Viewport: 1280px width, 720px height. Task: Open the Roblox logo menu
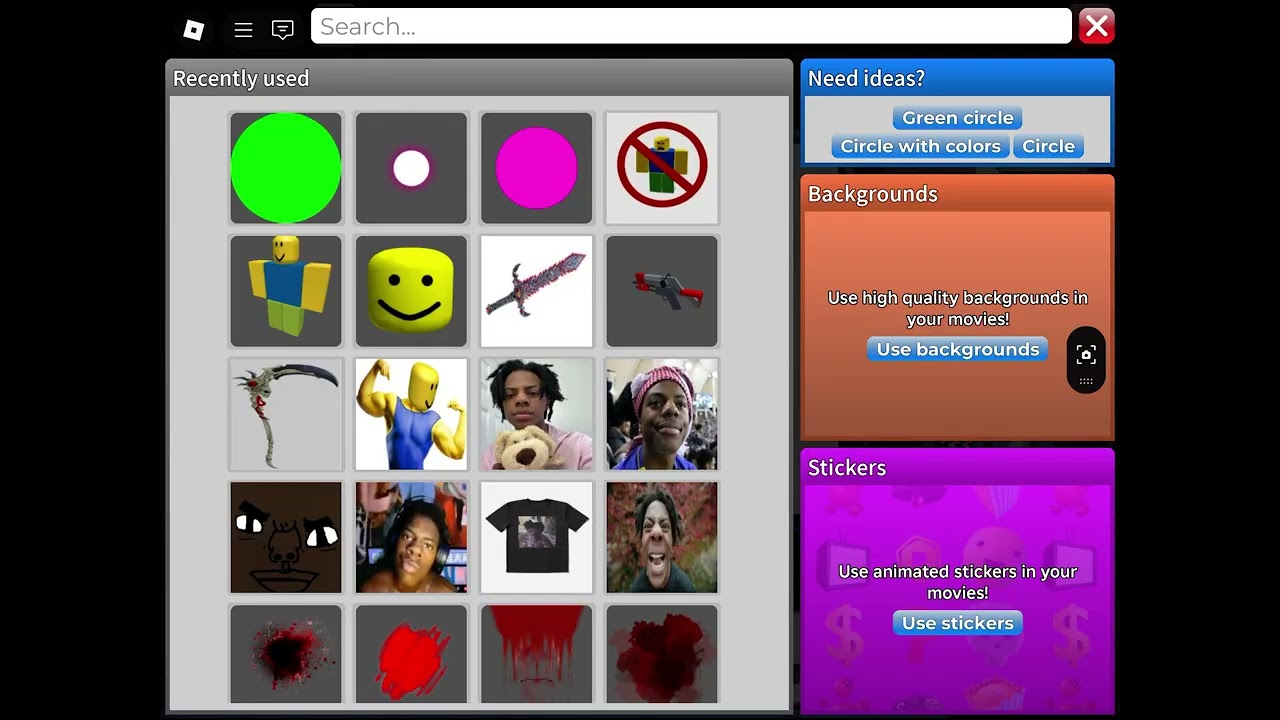point(194,30)
